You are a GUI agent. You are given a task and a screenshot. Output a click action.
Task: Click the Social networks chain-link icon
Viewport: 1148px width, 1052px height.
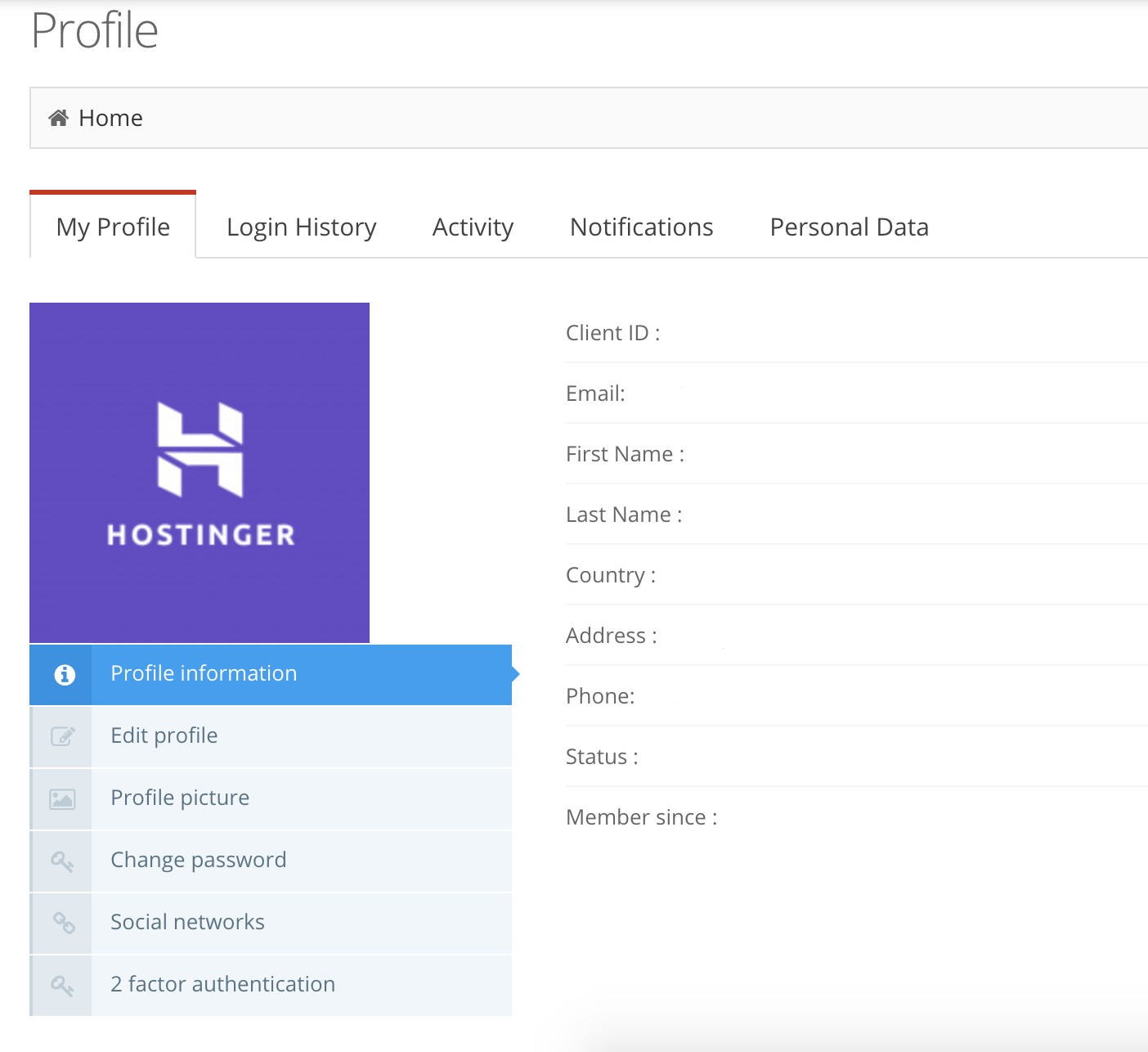(64, 923)
